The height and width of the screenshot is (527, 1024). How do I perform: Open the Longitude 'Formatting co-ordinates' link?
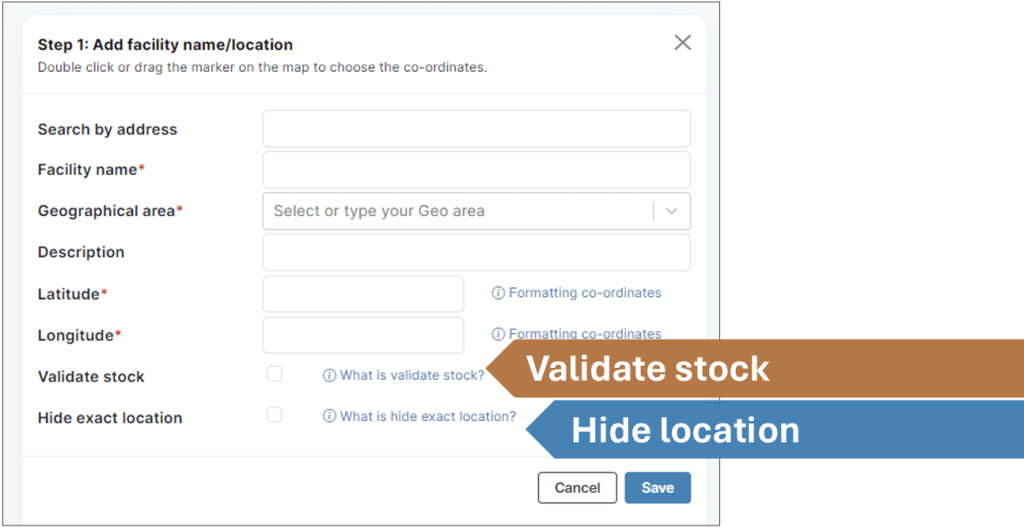click(585, 334)
